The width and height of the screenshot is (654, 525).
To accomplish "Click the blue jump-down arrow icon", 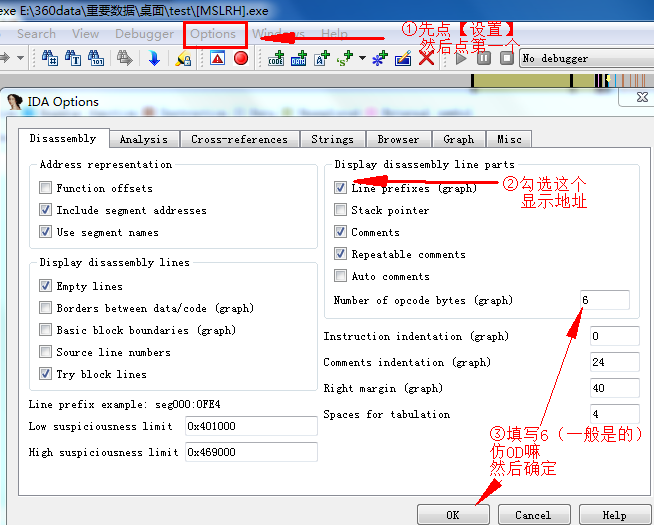I will pyautogui.click(x=154, y=58).
